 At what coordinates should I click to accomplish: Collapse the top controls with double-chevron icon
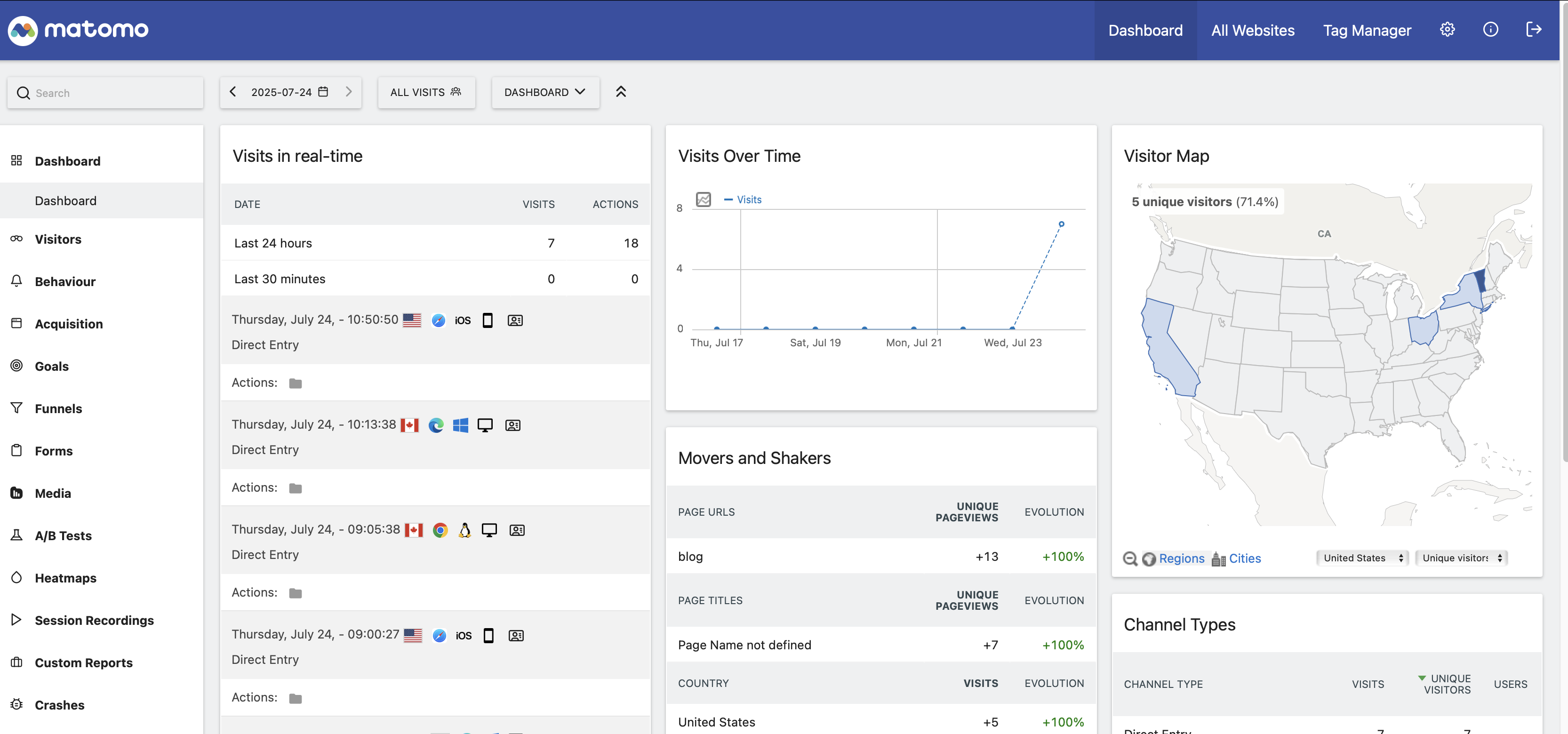(621, 92)
